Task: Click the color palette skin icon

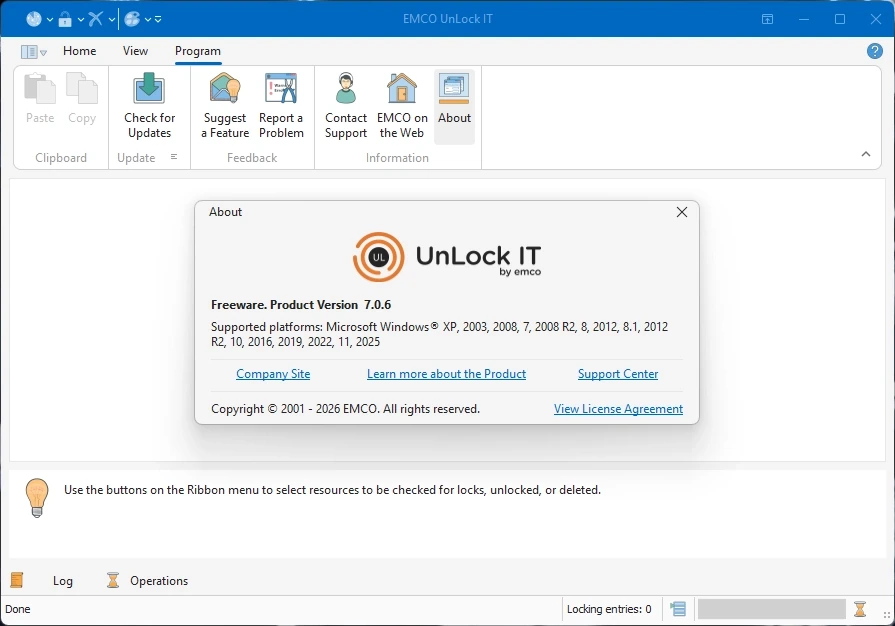Action: 132,19
